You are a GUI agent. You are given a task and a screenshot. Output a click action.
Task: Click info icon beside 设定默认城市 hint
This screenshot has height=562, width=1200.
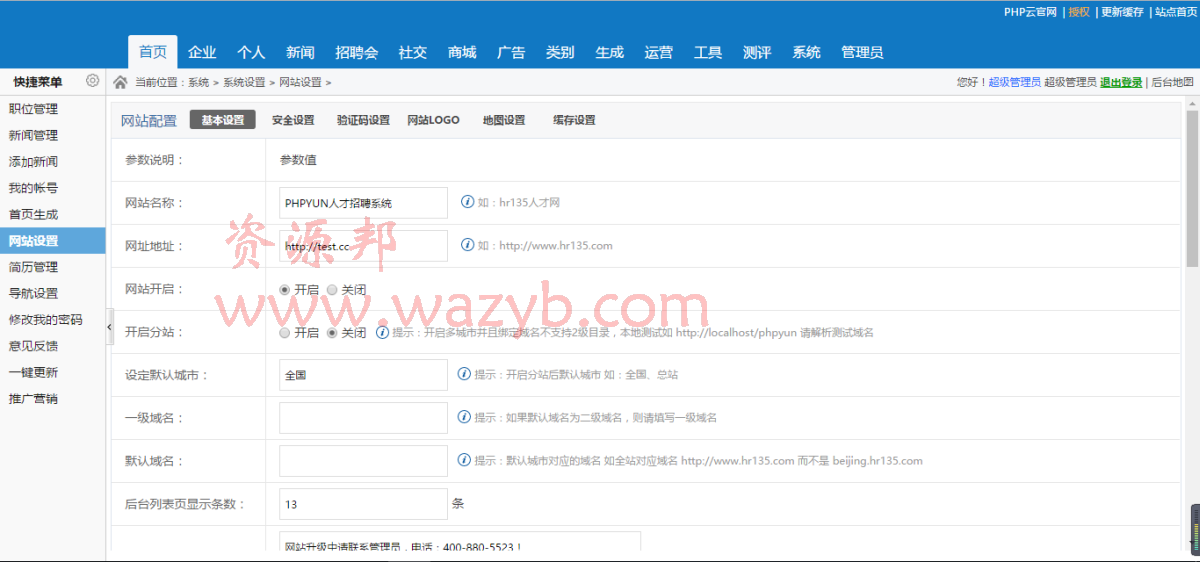pyautogui.click(x=464, y=375)
